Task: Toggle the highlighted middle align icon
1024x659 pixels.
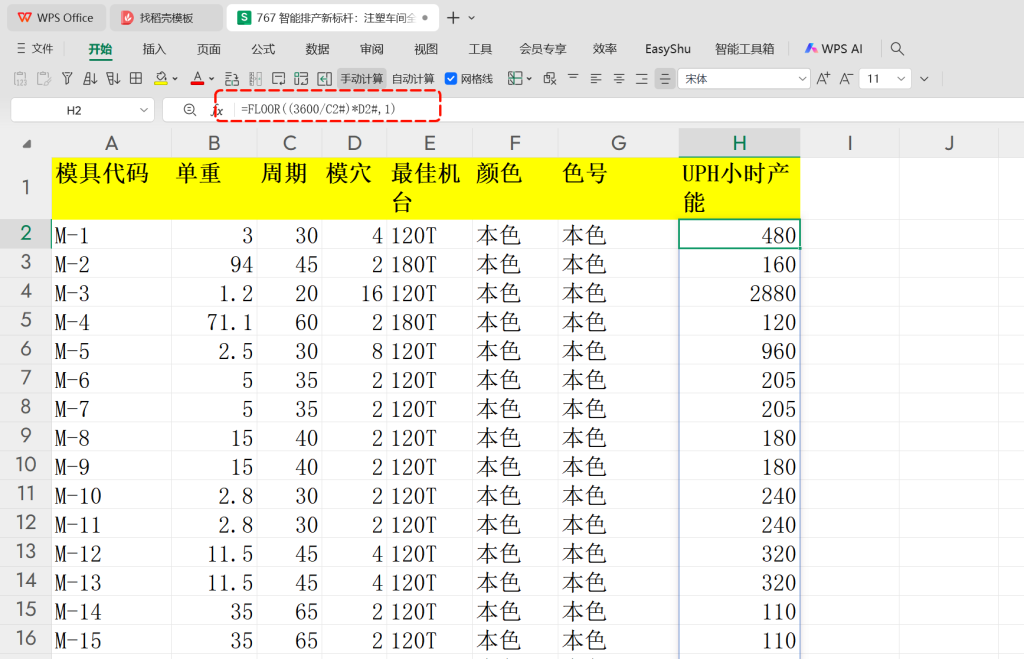Action: 665,79
